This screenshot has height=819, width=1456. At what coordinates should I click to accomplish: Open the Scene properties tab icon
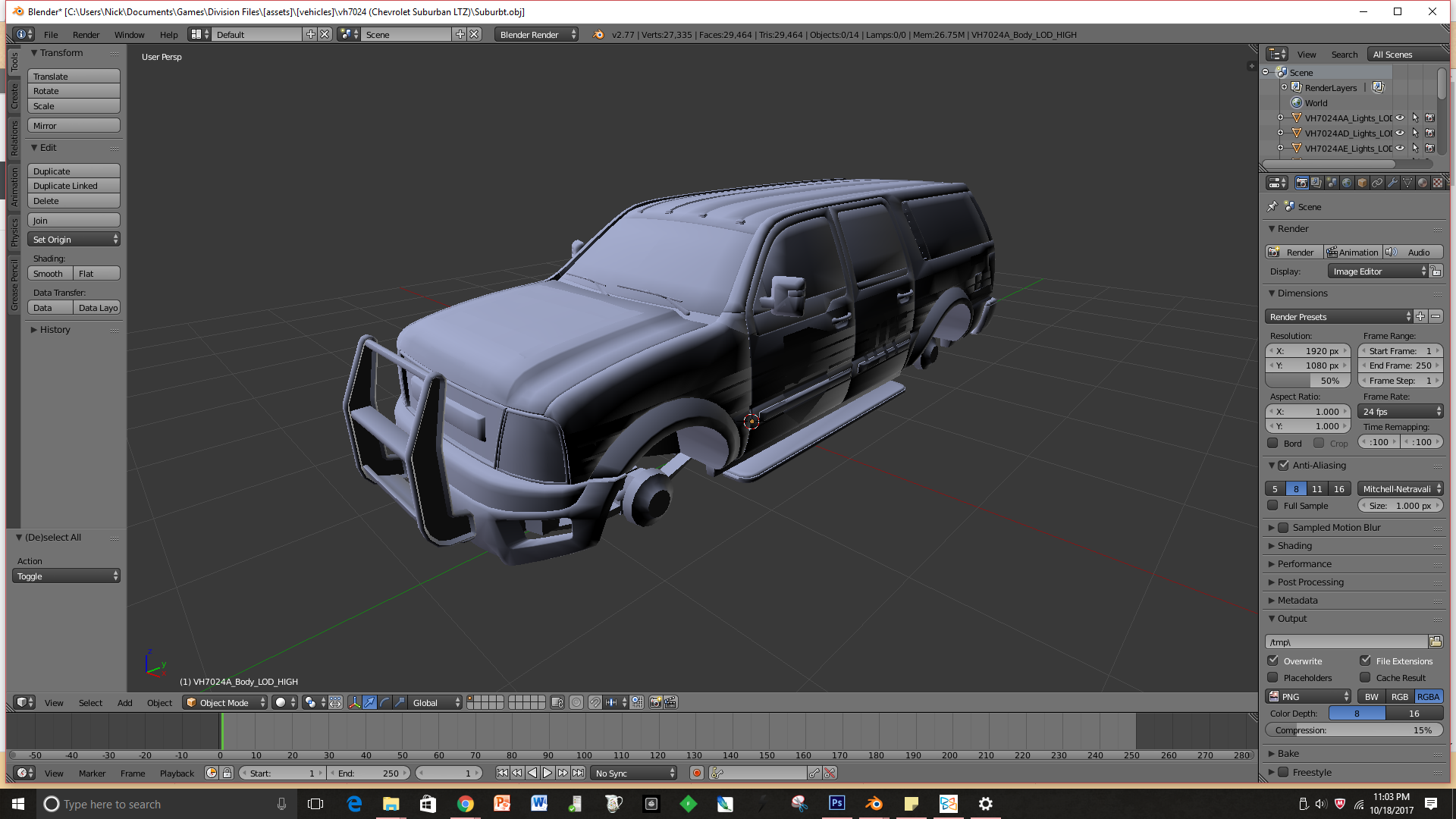[x=1332, y=183]
